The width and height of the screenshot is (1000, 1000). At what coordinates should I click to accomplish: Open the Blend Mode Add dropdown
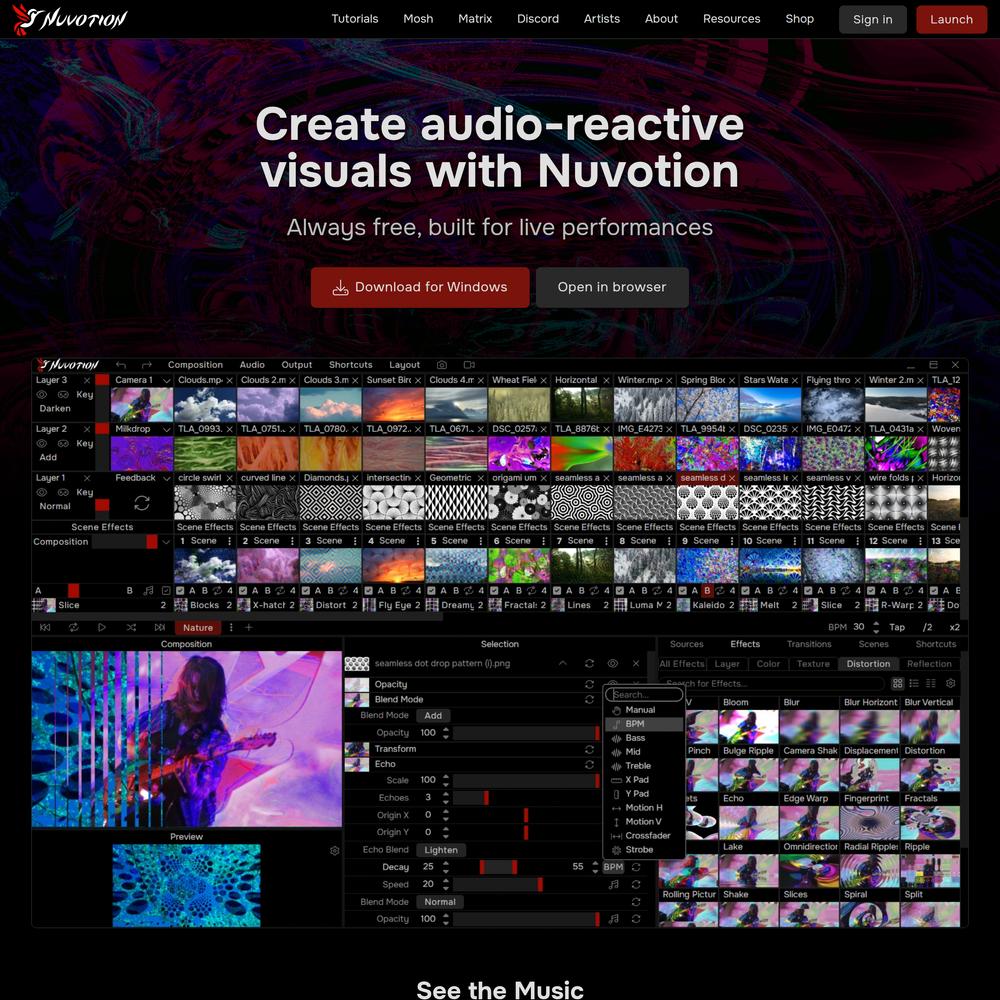(433, 716)
